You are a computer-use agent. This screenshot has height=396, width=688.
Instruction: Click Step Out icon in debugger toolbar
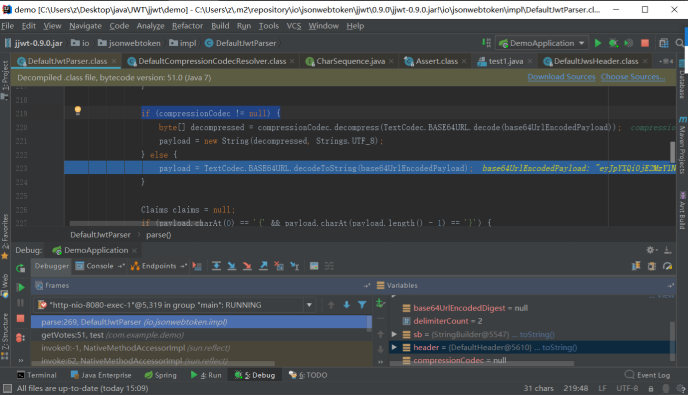263,266
